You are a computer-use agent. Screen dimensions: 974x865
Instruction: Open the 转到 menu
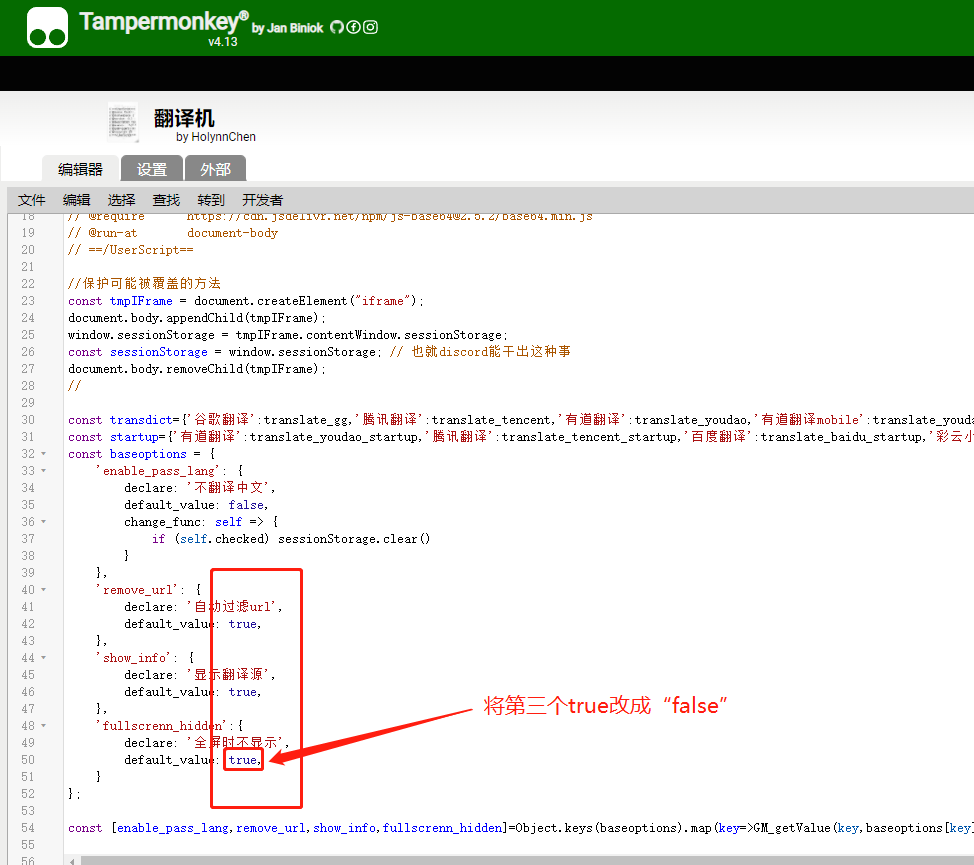coord(211,200)
